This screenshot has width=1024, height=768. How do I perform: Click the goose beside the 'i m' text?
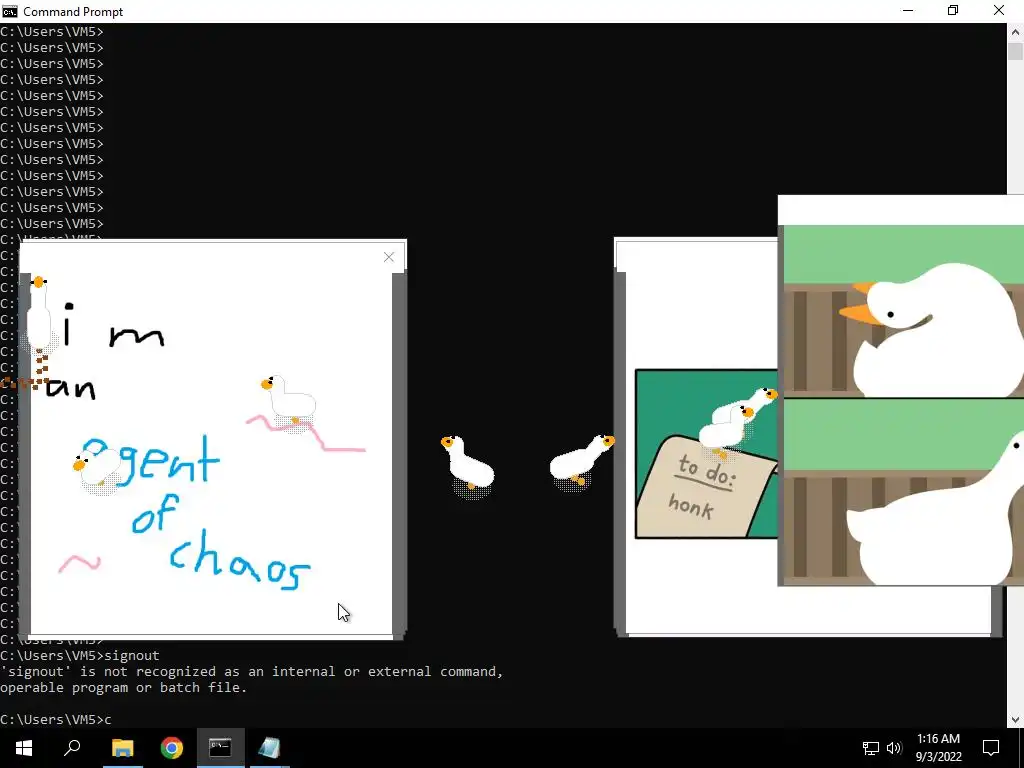[39, 315]
